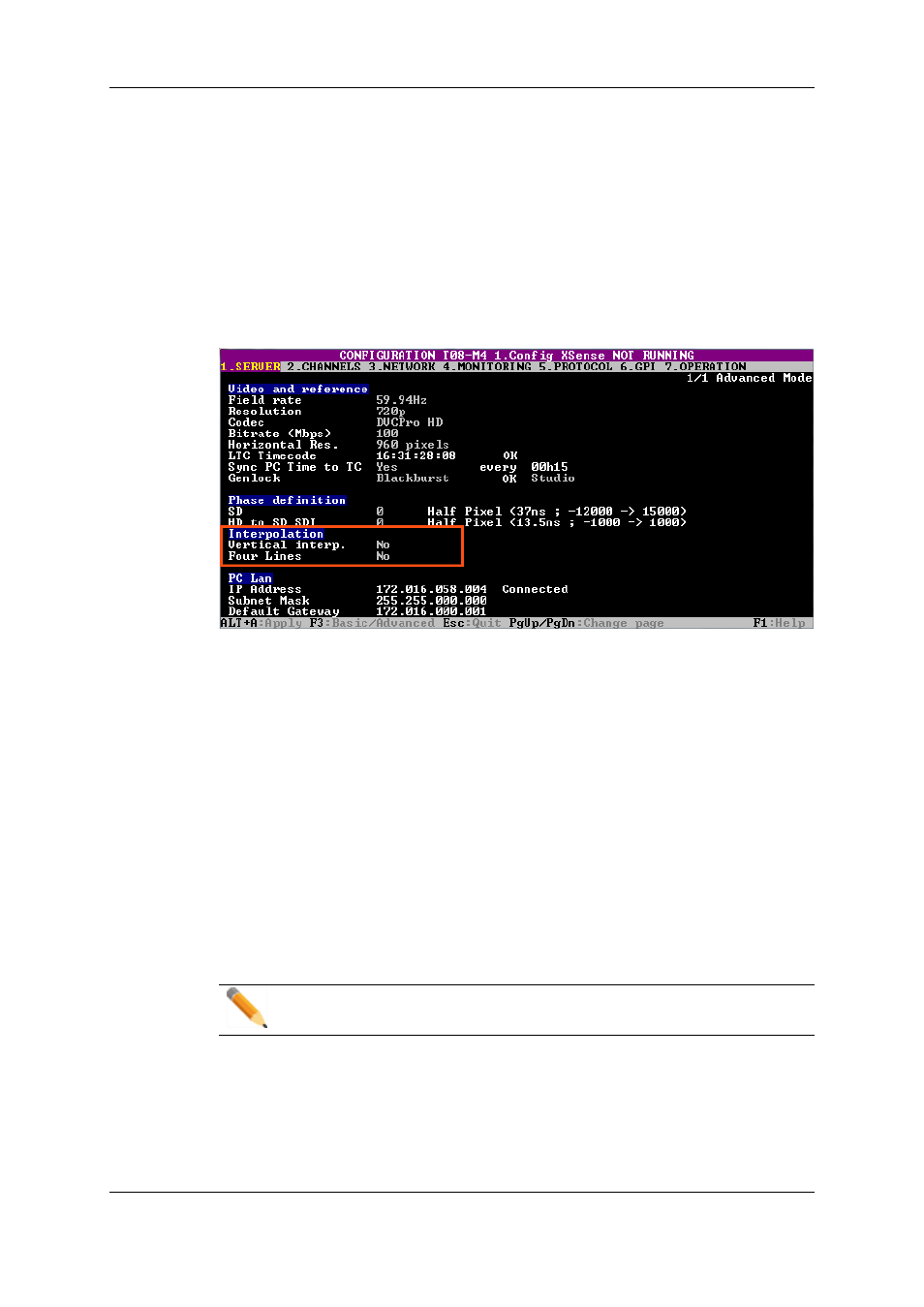
Task: Open the 3.NETWORK tab
Action: pyautogui.click(x=402, y=367)
